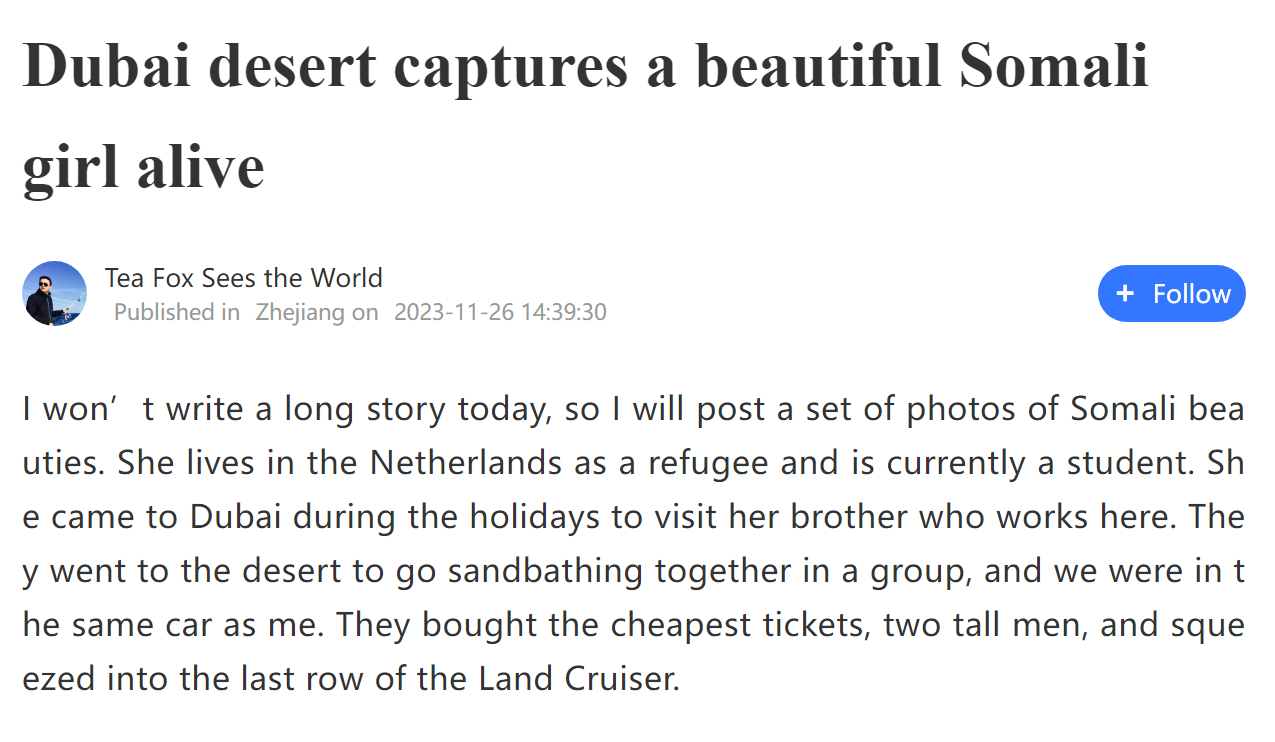The width and height of the screenshot is (1275, 742).
Task: Click the word 'photos' in the first sentence
Action: point(956,409)
